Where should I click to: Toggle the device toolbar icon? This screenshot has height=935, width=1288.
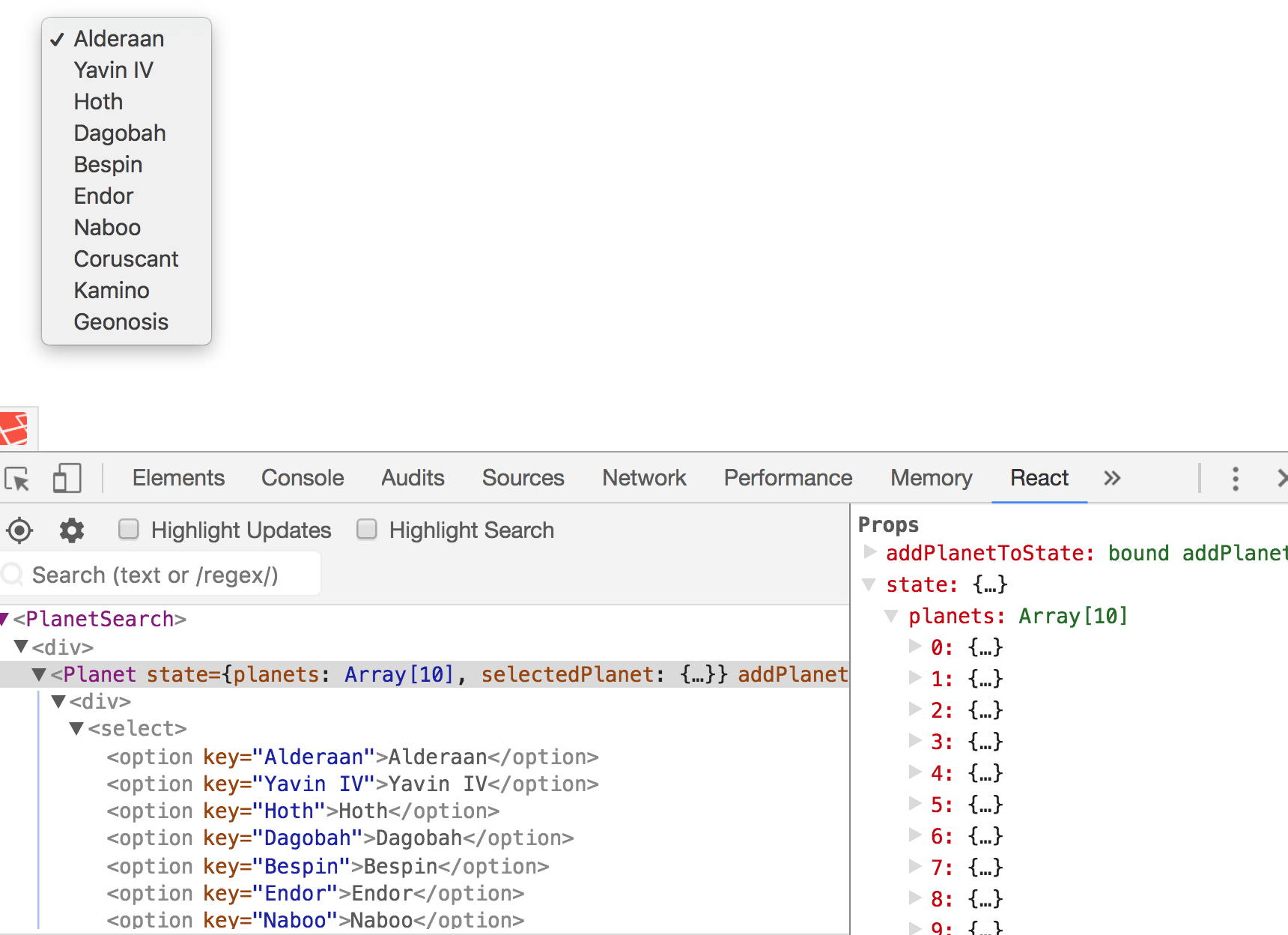(67, 477)
